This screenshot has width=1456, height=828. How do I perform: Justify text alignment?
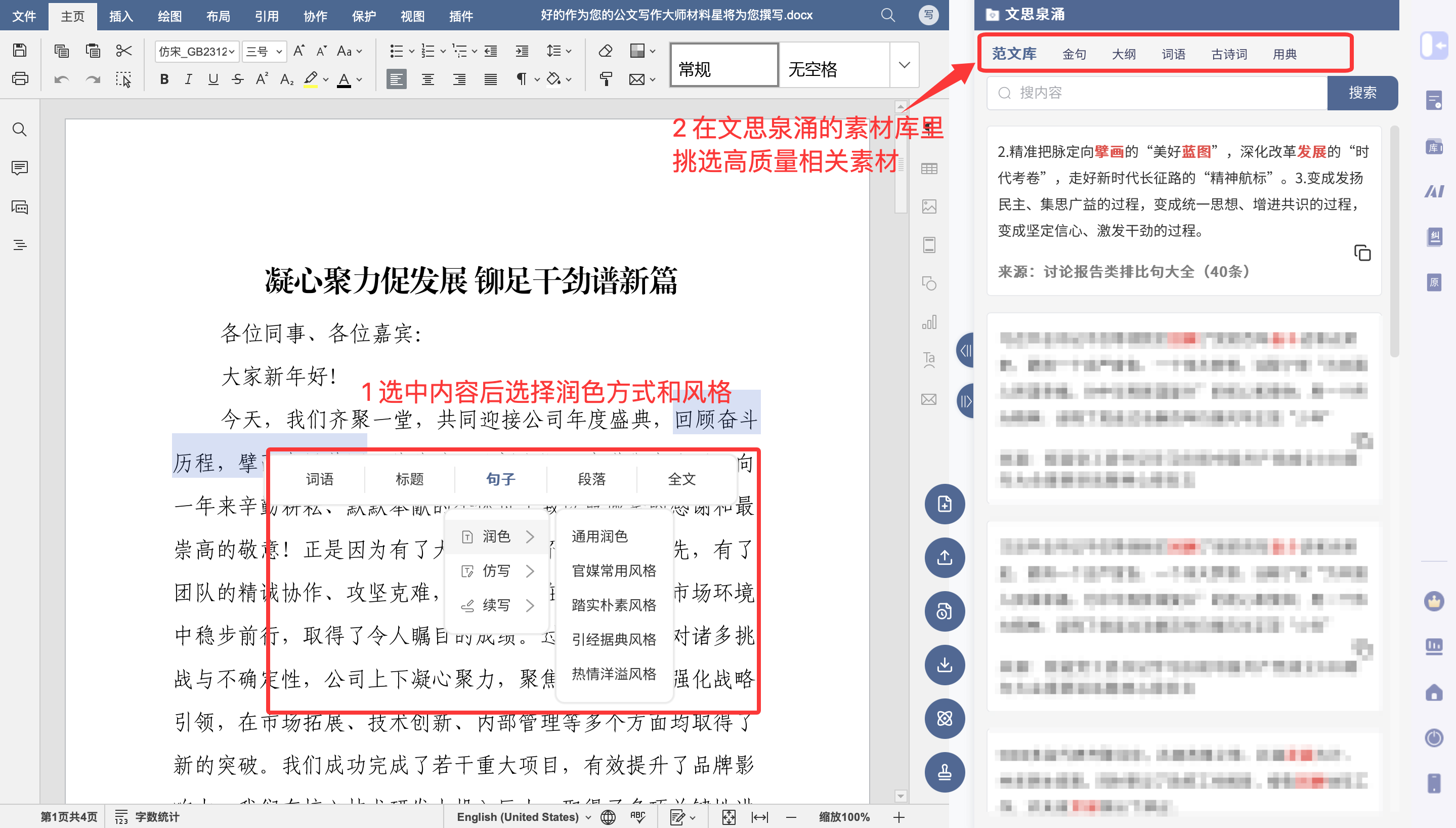(490, 79)
